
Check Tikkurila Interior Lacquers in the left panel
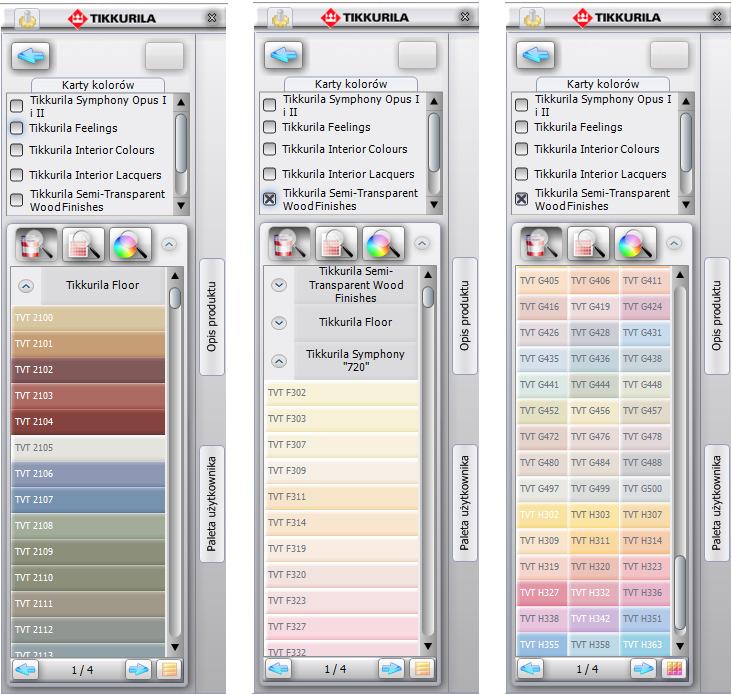click(17, 175)
